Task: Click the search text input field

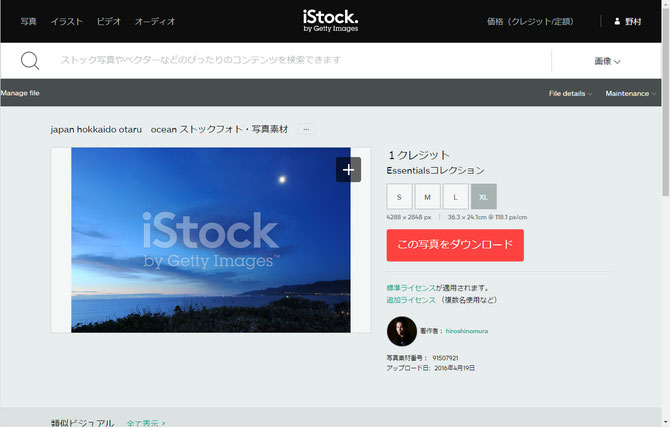Action: click(299, 60)
